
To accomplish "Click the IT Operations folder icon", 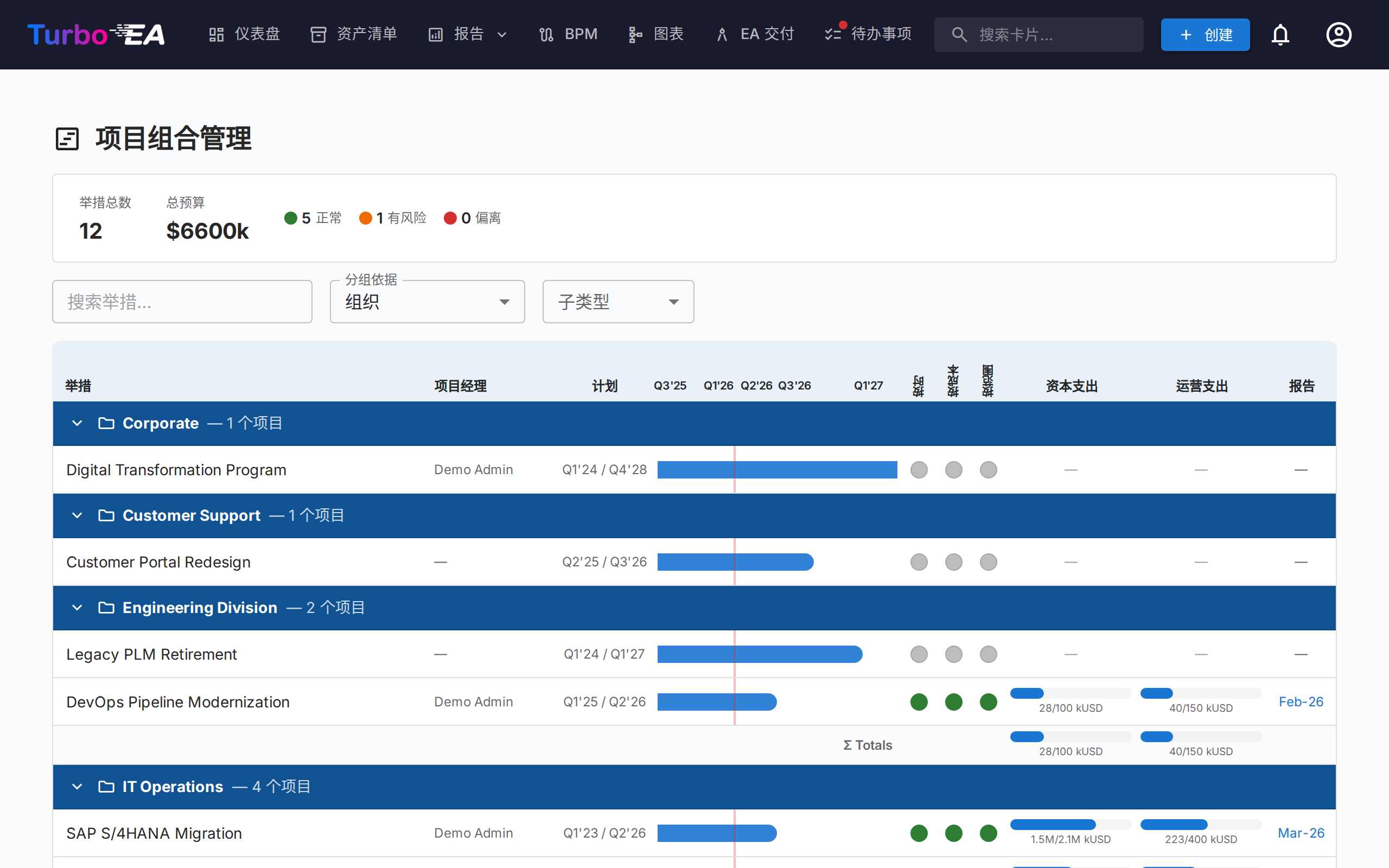I will click(106, 787).
